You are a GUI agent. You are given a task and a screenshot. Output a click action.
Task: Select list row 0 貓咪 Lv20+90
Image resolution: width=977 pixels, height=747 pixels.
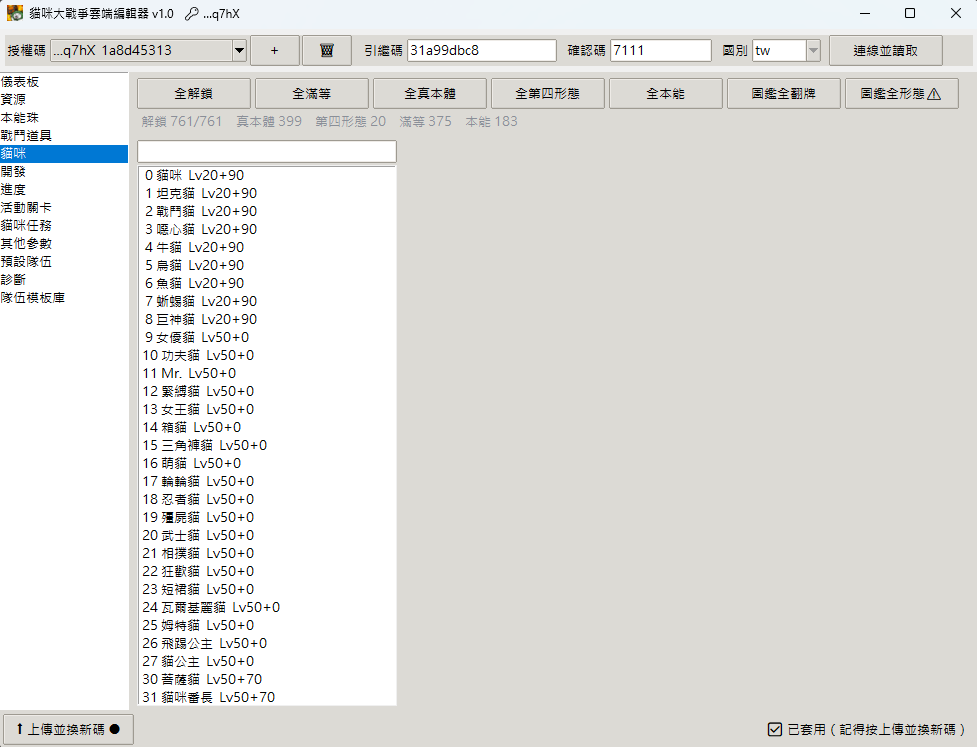pyautogui.click(x=267, y=176)
